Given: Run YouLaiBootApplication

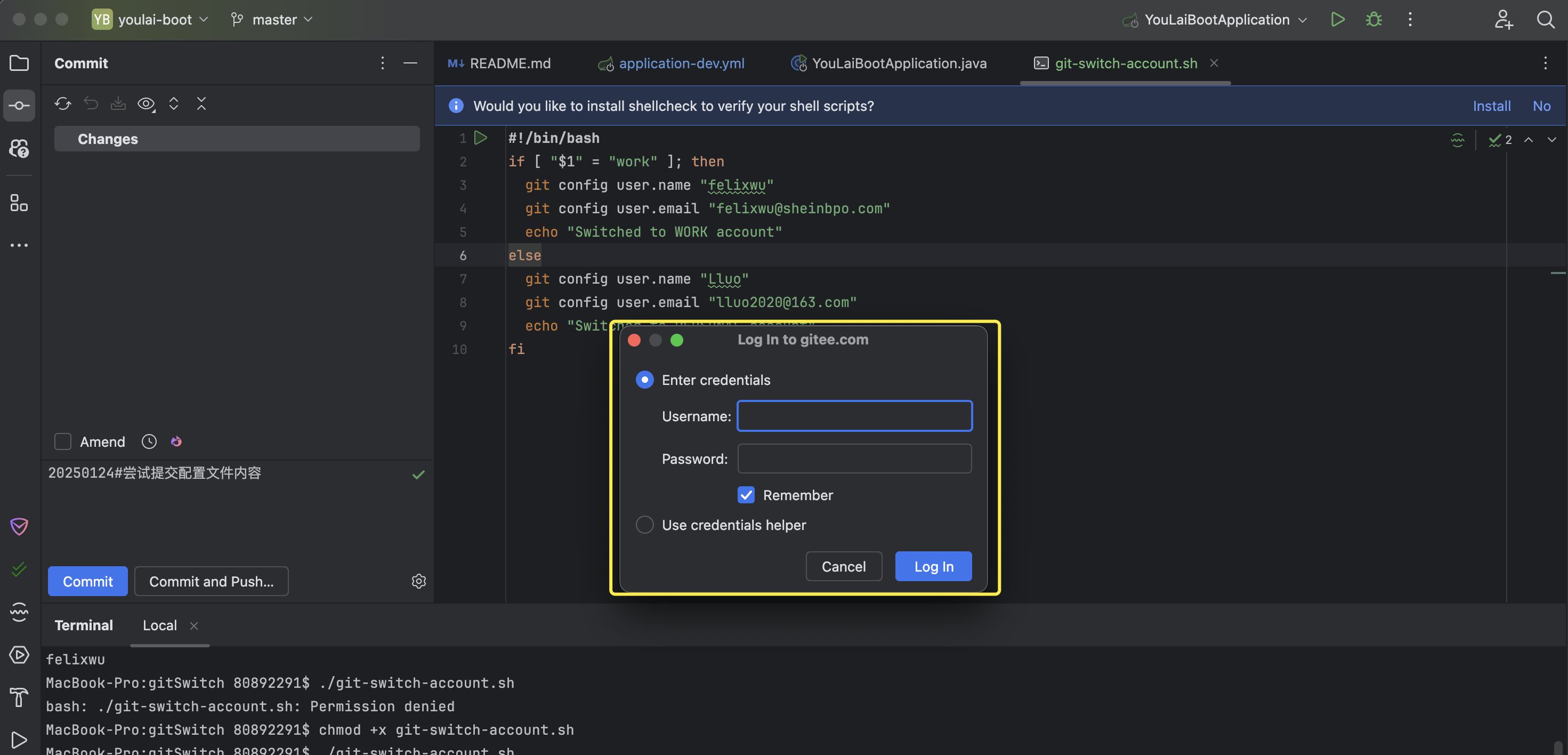Looking at the screenshot, I should 1337,20.
